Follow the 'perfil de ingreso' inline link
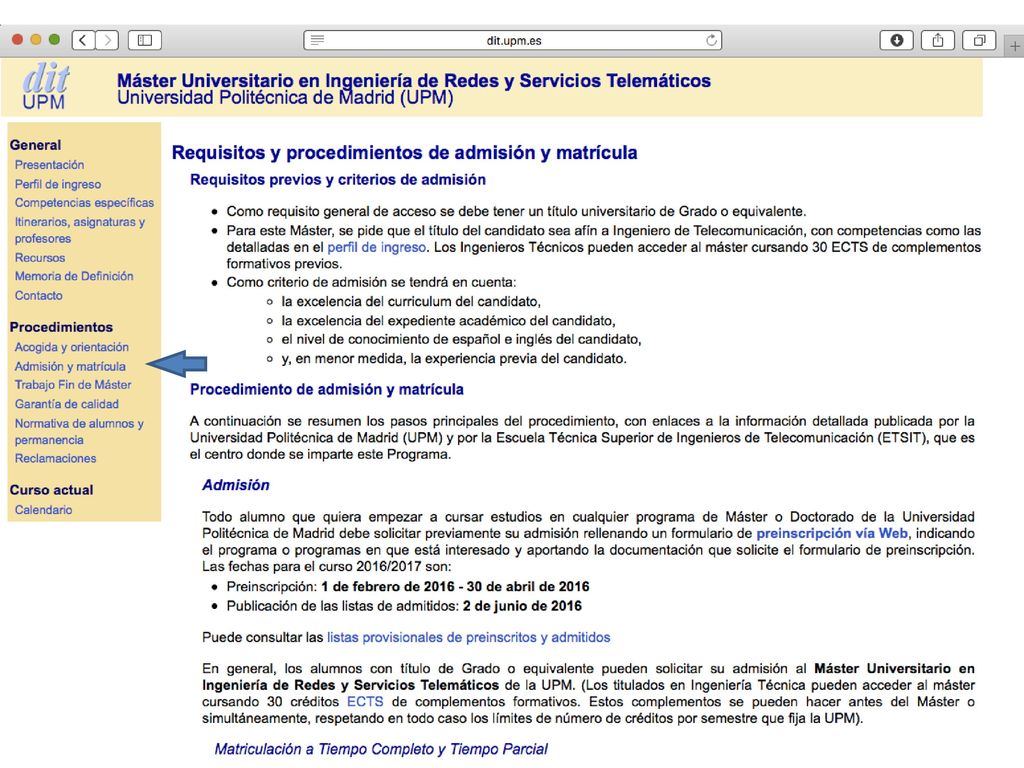 (376, 247)
